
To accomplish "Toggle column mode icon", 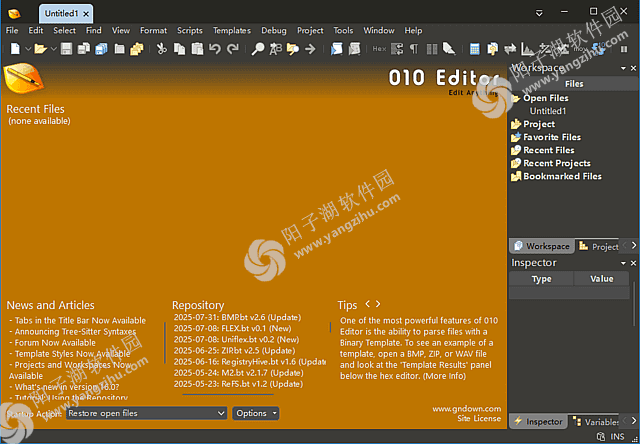I will (x=431, y=49).
